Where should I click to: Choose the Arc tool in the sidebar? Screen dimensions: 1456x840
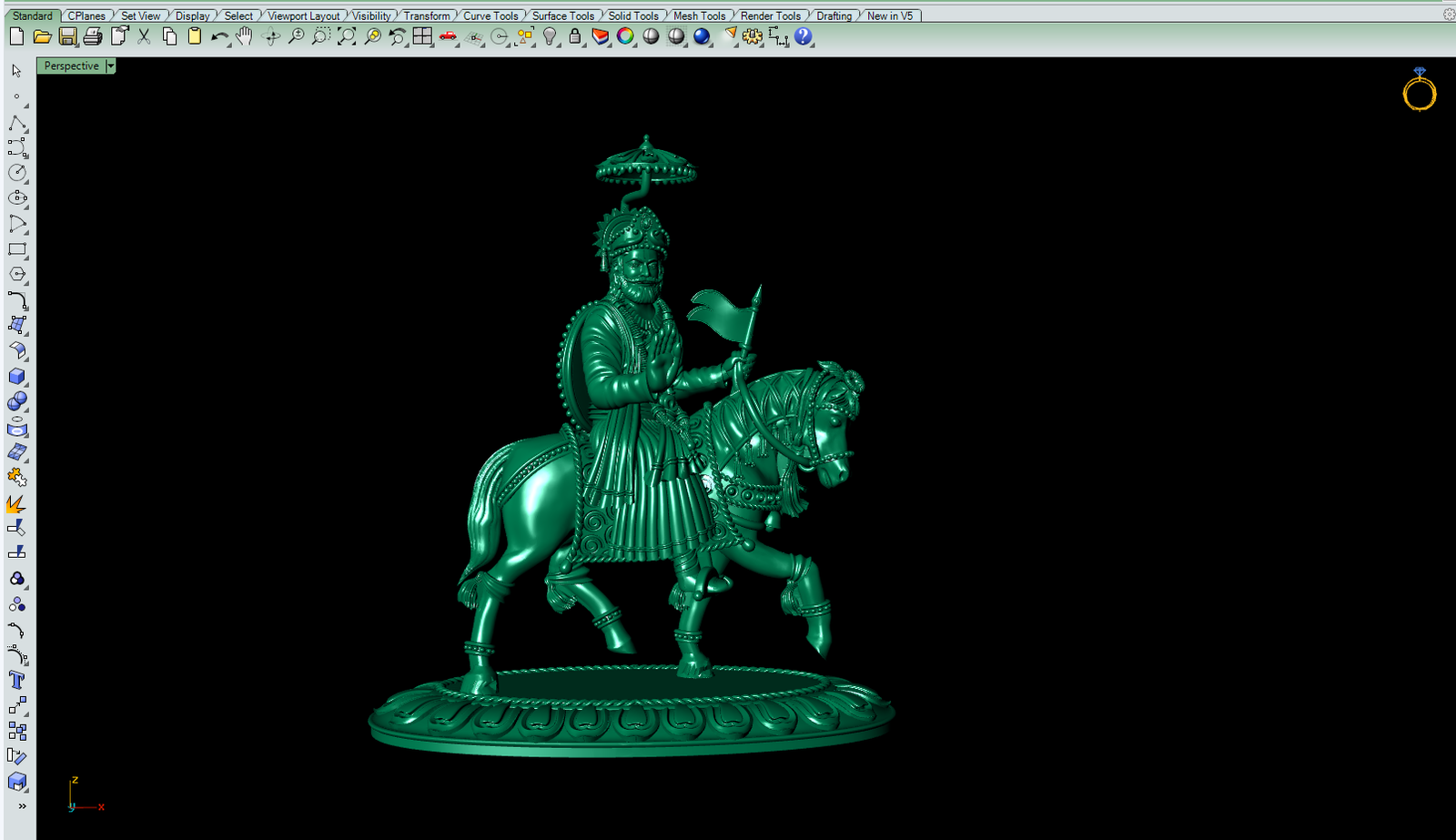pyautogui.click(x=17, y=224)
